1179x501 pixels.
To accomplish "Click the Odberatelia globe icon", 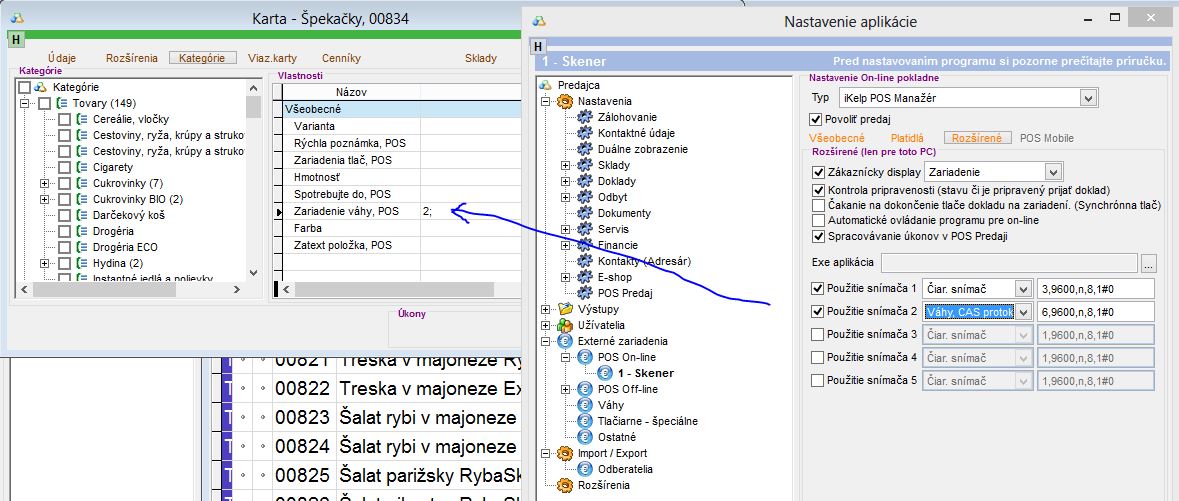I will pos(585,469).
